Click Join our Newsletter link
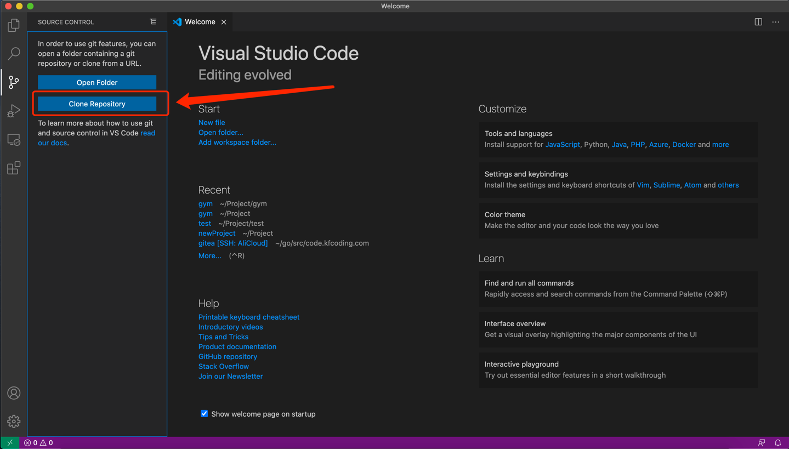The width and height of the screenshot is (789, 449). pyautogui.click(x=230, y=376)
